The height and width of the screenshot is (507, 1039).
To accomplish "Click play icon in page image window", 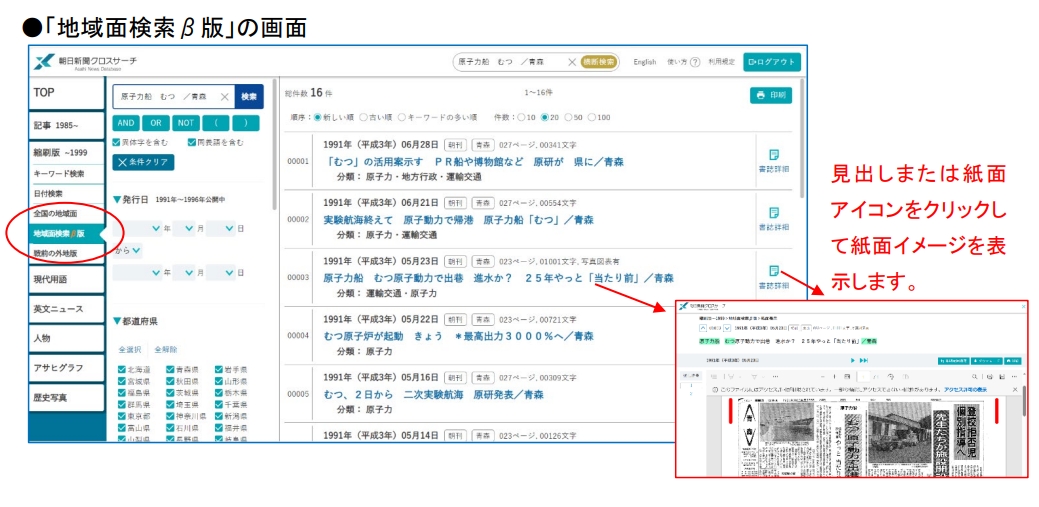I will coord(853,361).
